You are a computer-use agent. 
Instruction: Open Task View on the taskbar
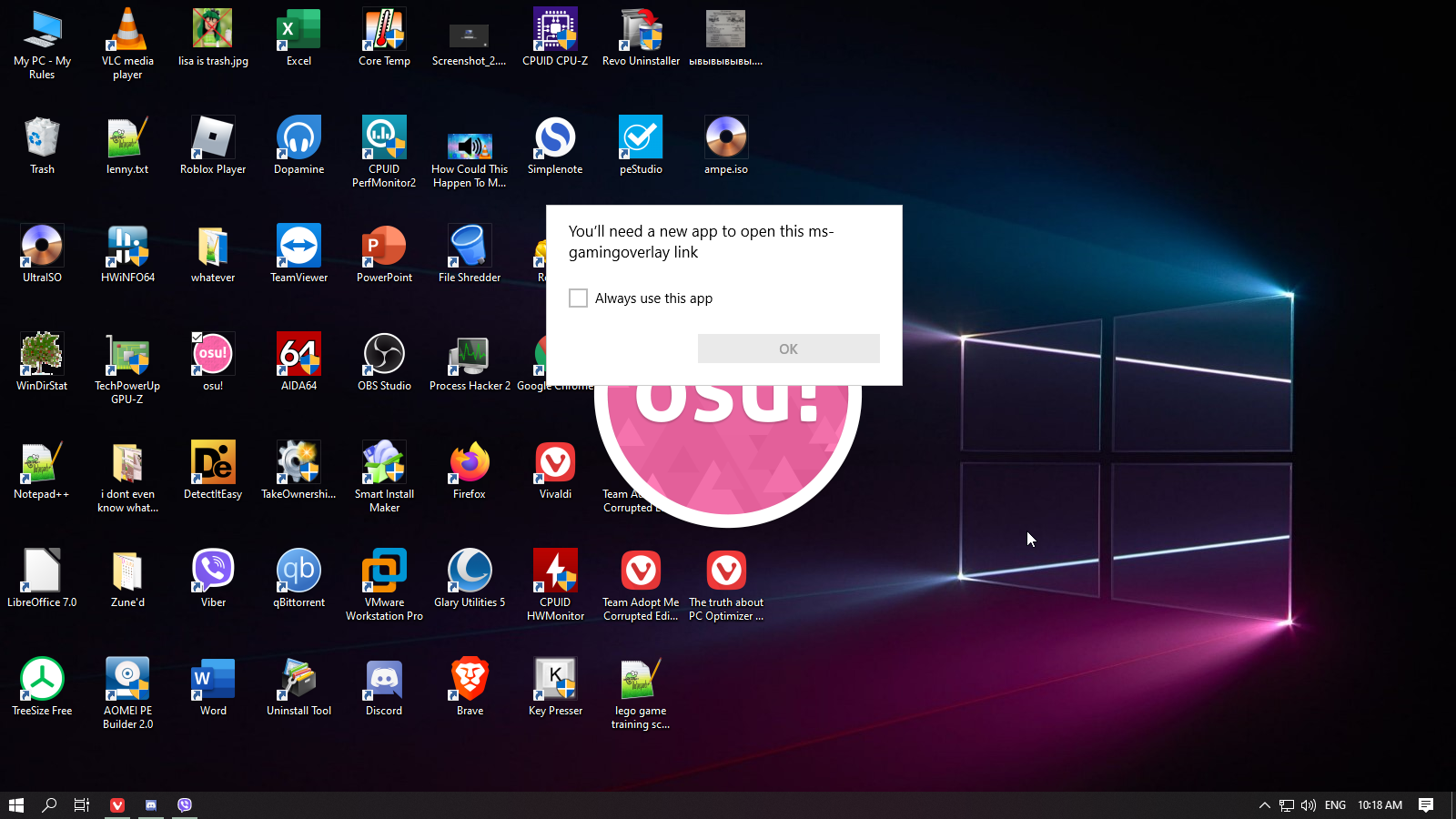click(82, 804)
